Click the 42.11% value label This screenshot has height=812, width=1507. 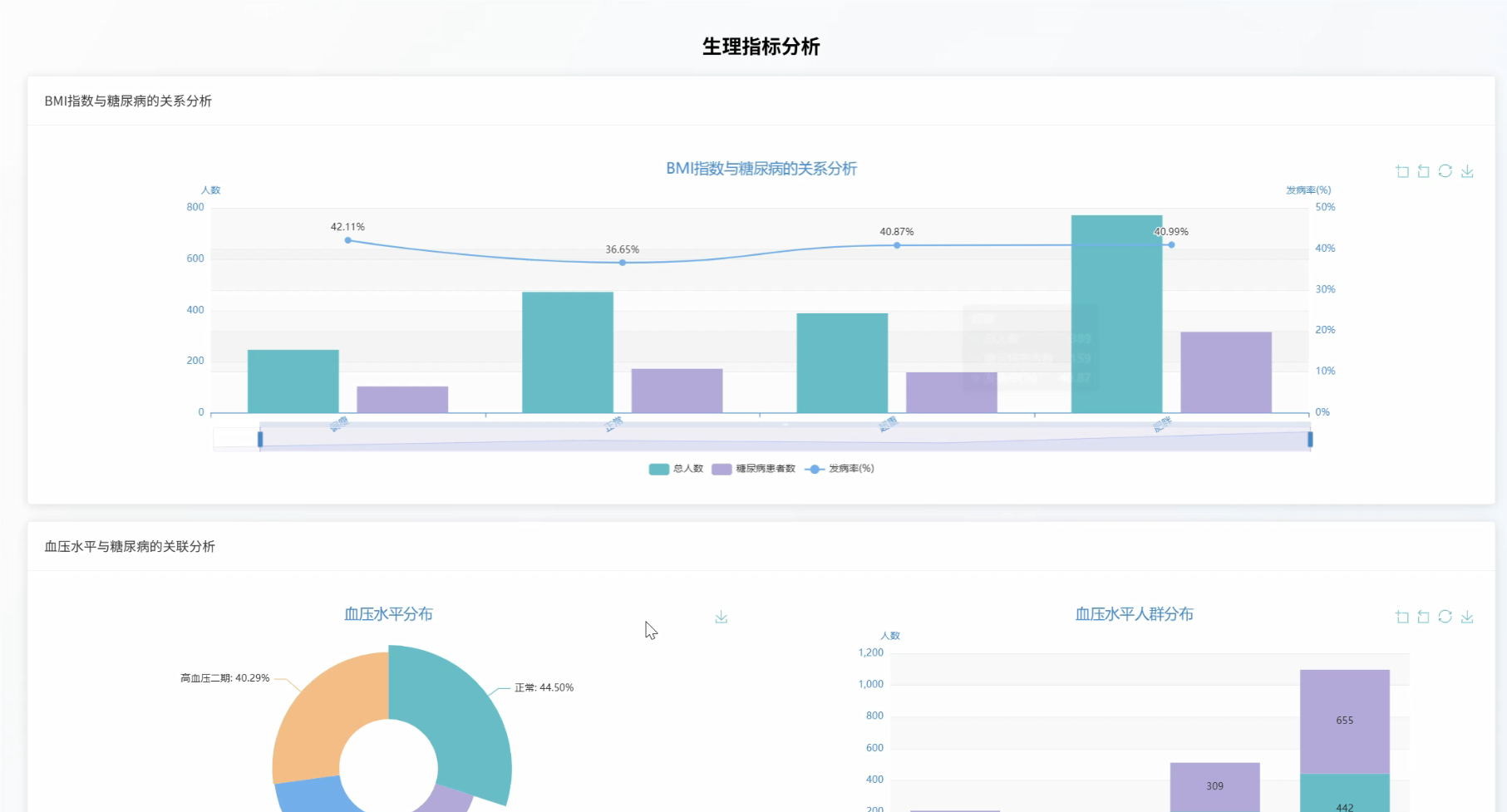[347, 227]
